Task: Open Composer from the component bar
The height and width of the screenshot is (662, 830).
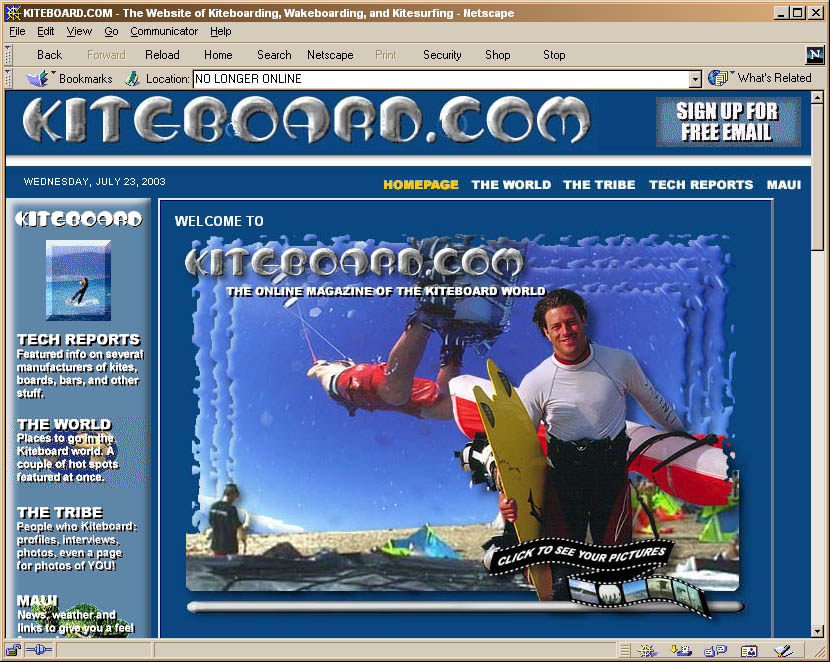Action: point(783,650)
